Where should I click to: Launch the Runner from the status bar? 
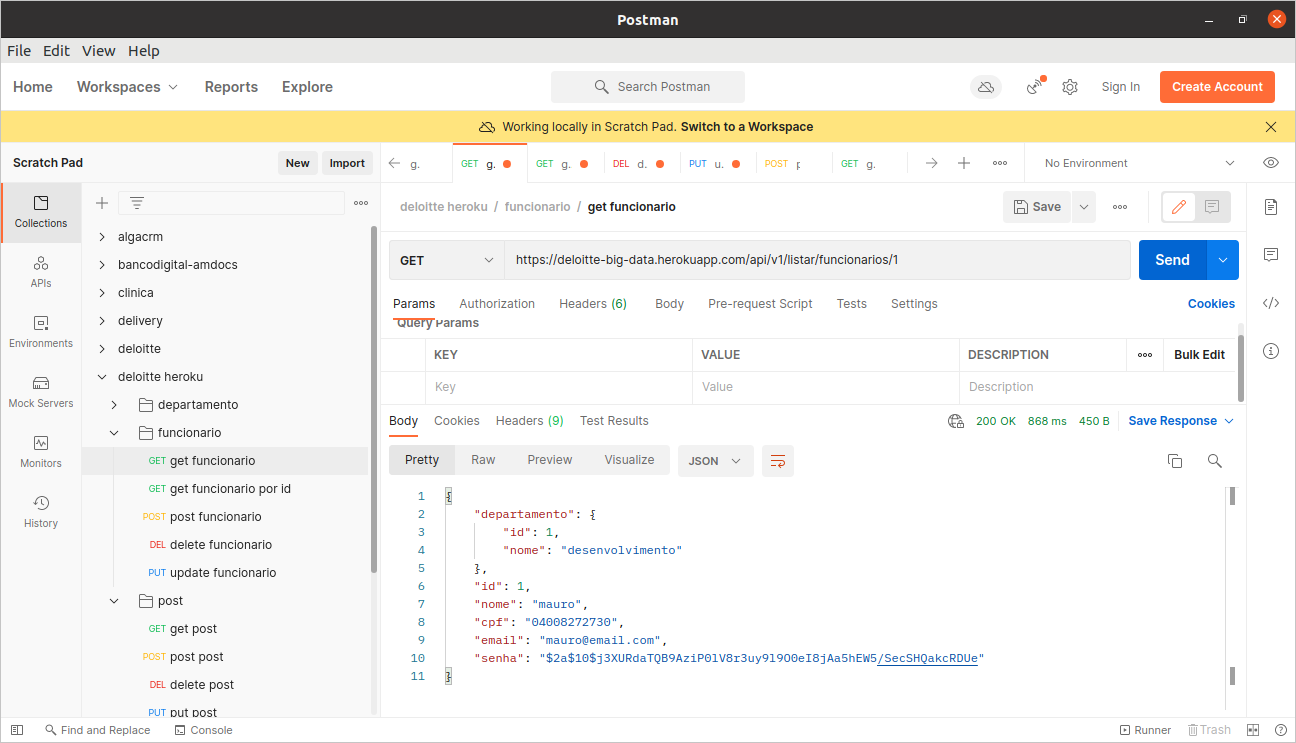pos(1145,730)
